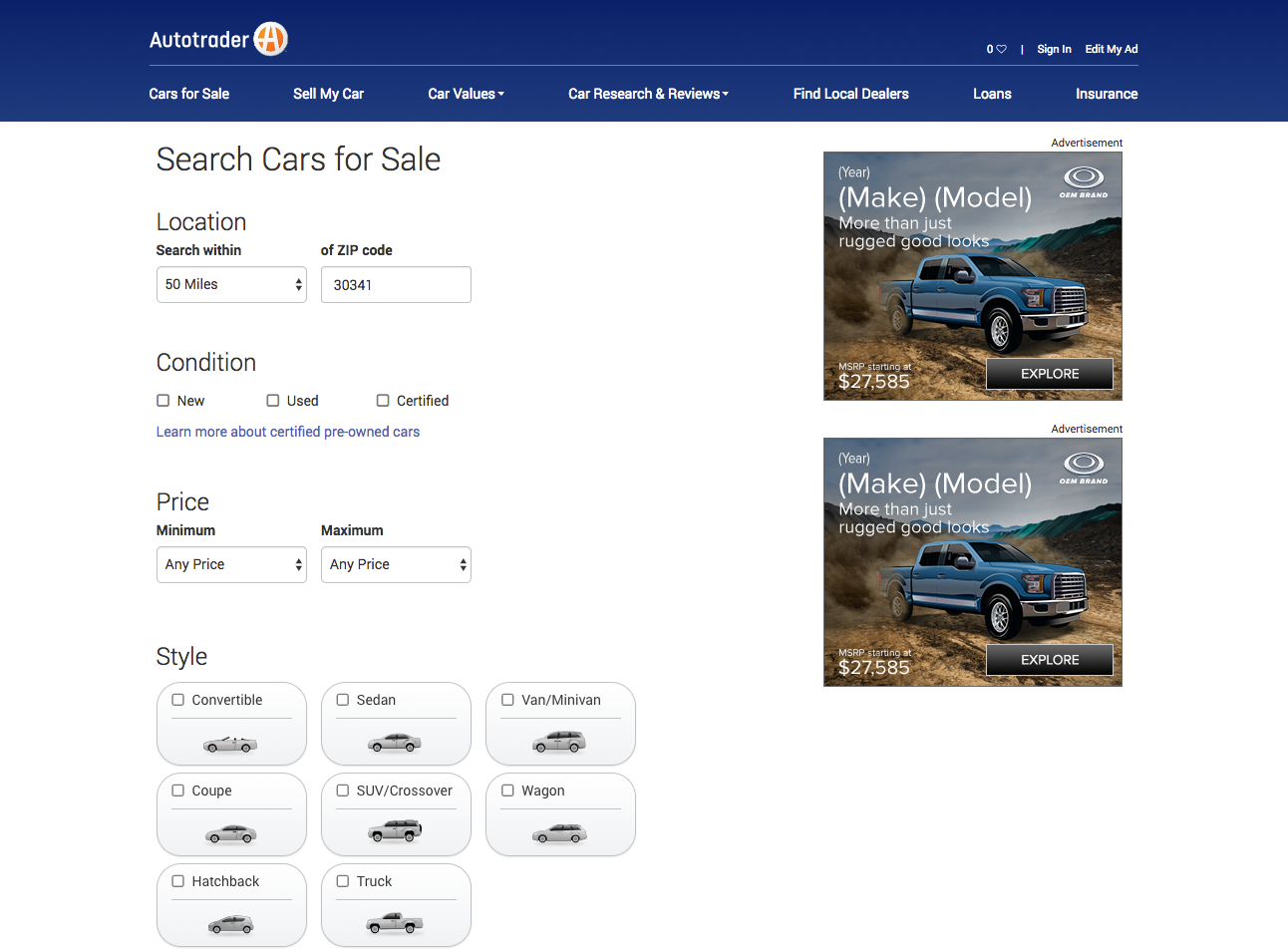Expand the Car Values menu
Screen dimensions: 1288x949
466,94
